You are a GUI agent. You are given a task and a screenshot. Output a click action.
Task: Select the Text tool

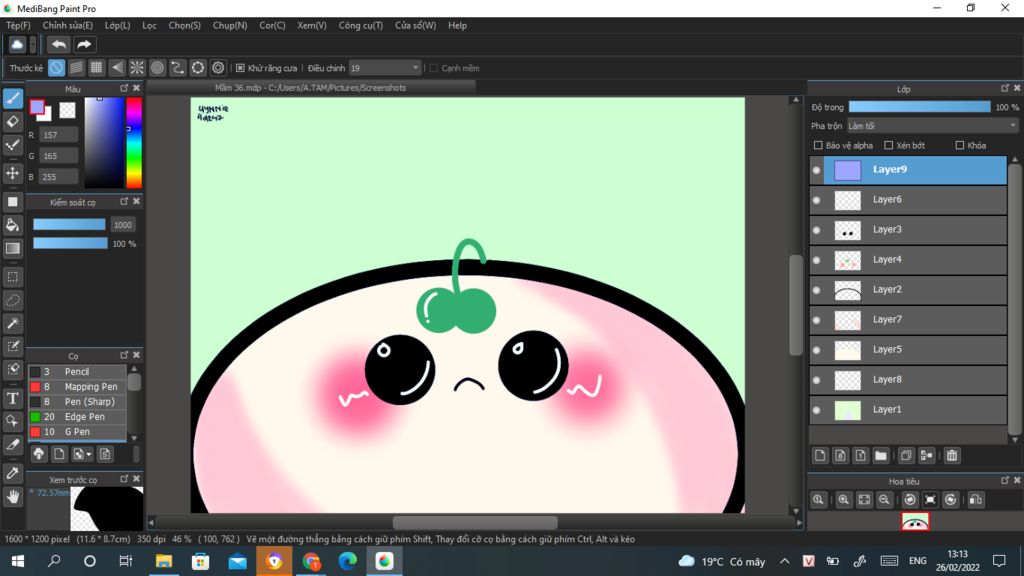pyautogui.click(x=12, y=398)
